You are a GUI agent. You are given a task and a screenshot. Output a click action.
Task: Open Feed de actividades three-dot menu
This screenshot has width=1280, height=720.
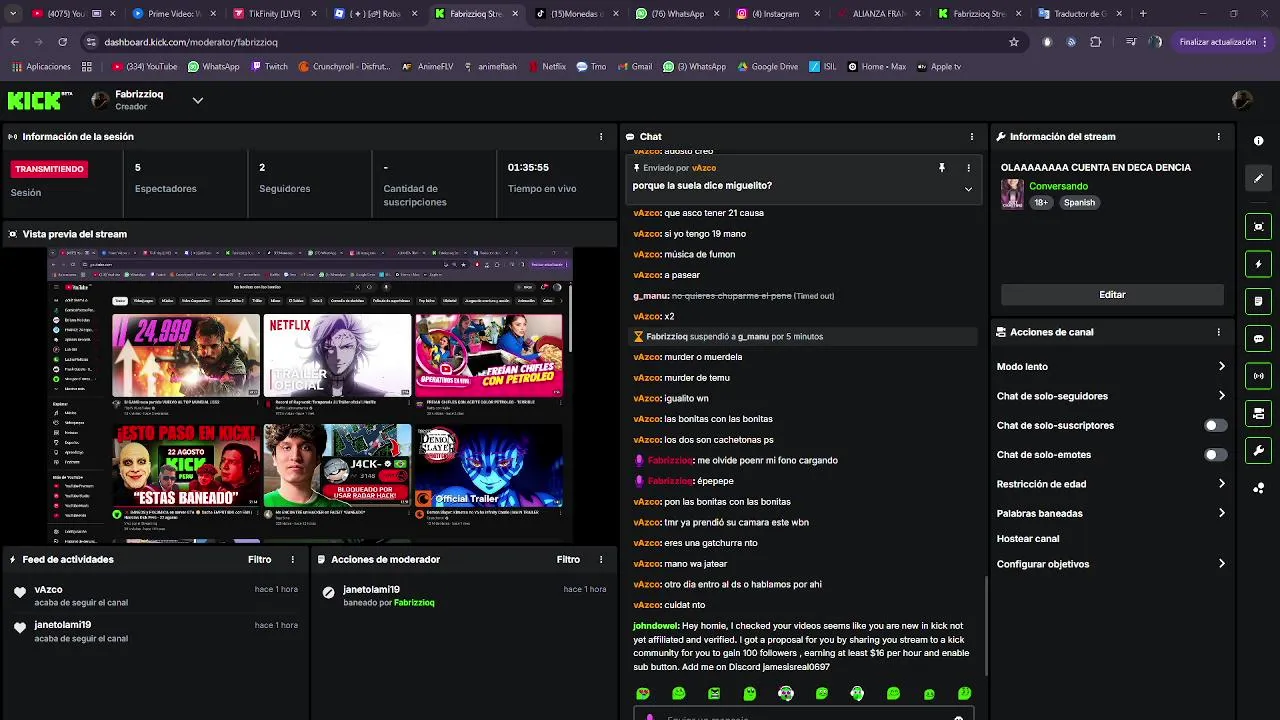pyautogui.click(x=293, y=560)
